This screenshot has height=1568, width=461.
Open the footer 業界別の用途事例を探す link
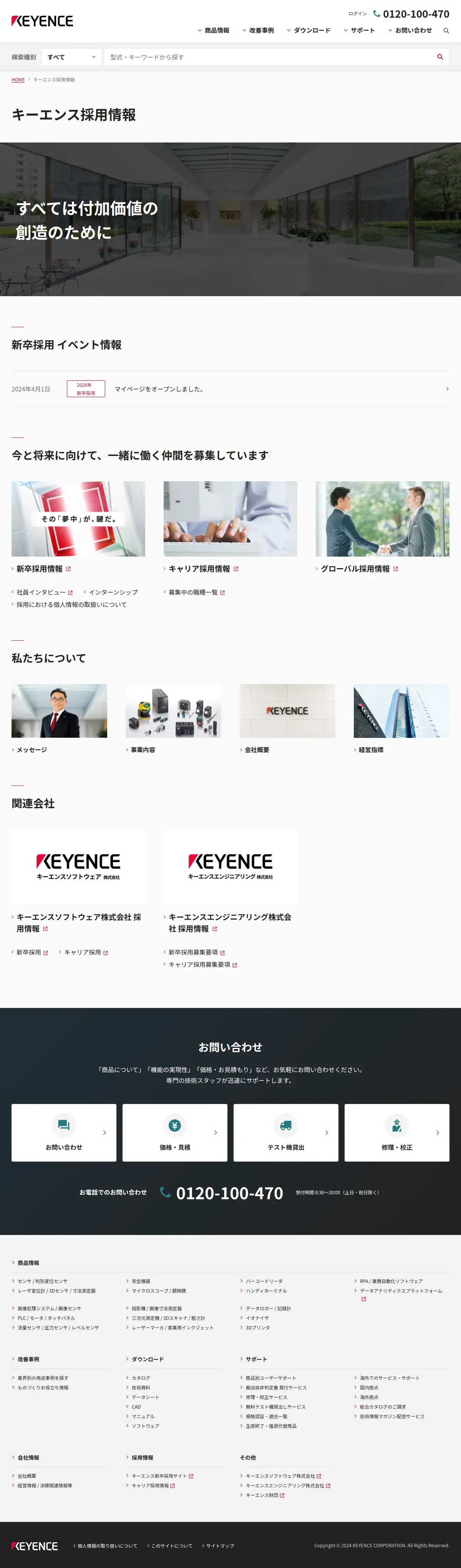(x=43, y=1378)
